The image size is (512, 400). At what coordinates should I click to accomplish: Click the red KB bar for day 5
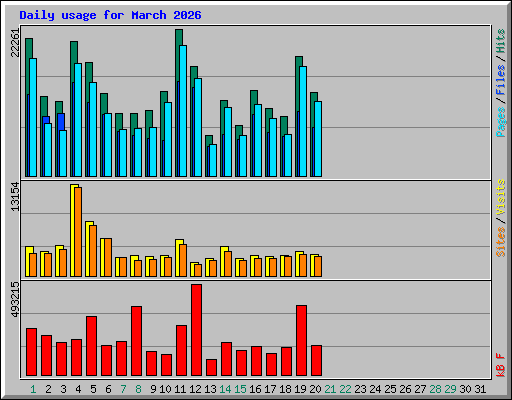91,346
